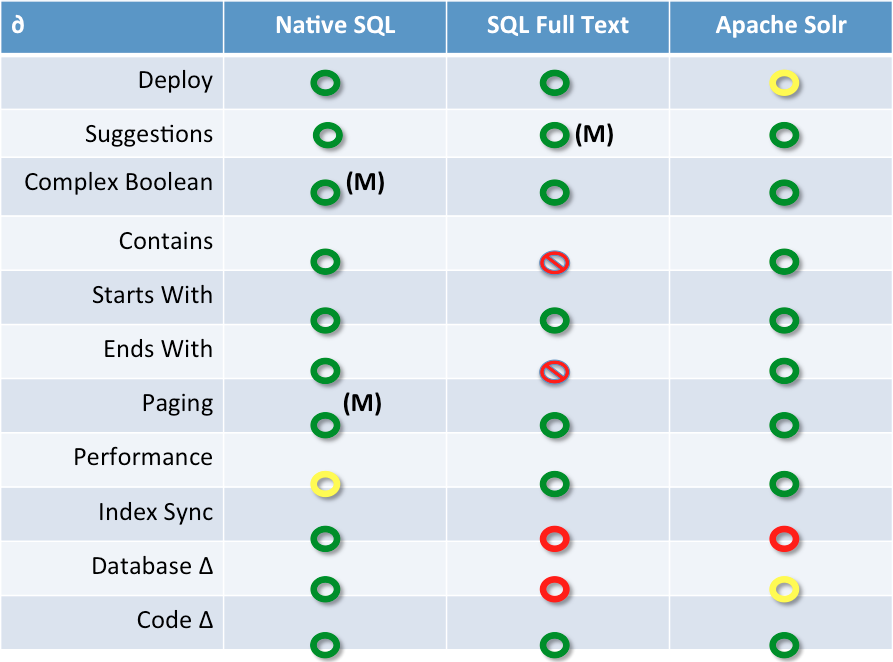This screenshot has height=662, width=893.
Task: Click red circle for SQL Full Text Database Δ
Action: pos(555,589)
